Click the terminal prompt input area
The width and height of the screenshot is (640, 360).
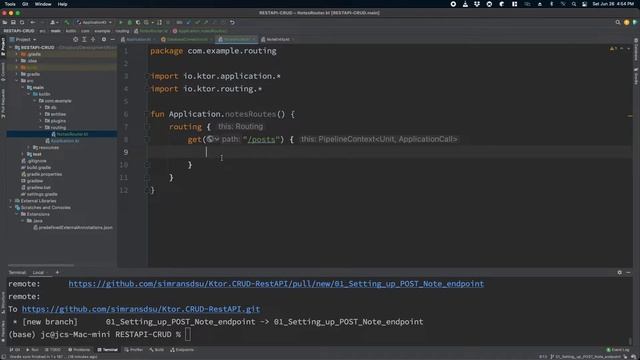point(188,335)
